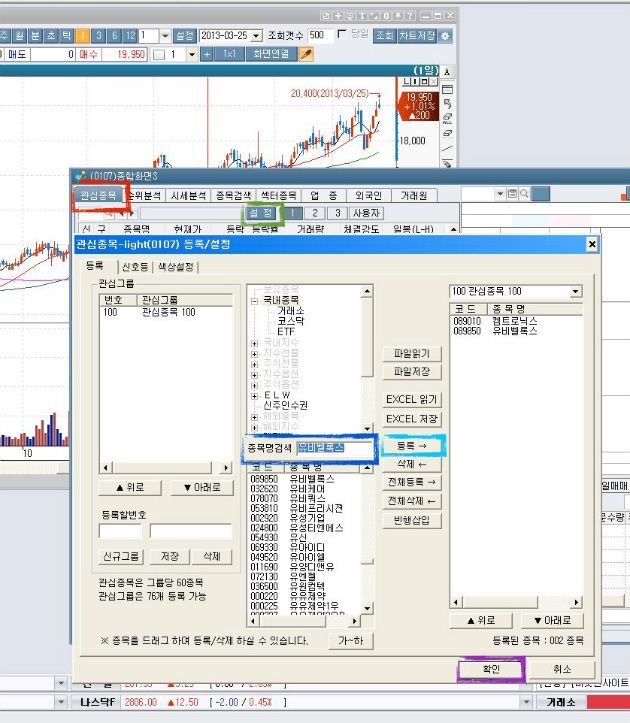The width and height of the screenshot is (630, 723).
Task: Click the T icon in chart title bar
Action: tap(362, 16)
